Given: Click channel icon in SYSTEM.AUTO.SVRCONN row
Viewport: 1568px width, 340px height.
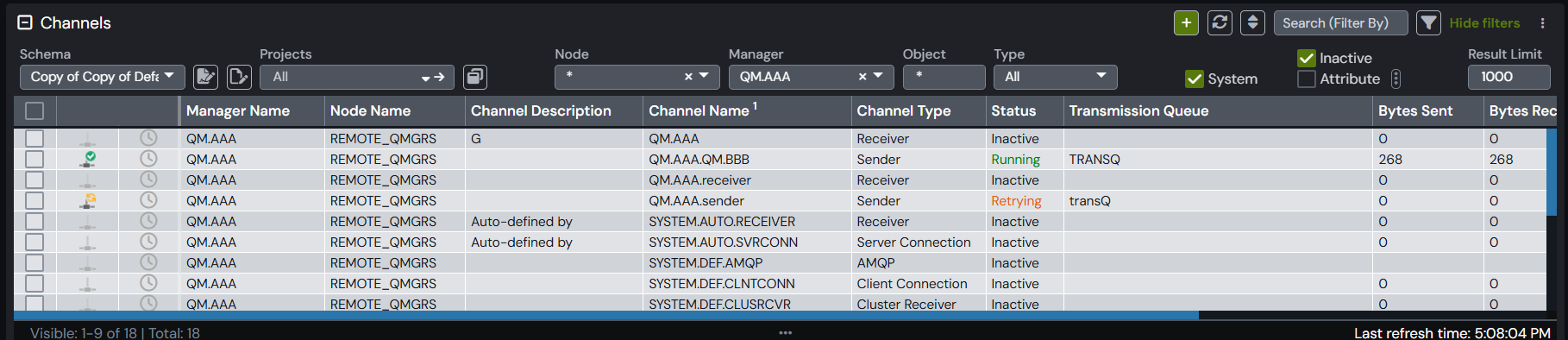Looking at the screenshot, I should [x=88, y=242].
